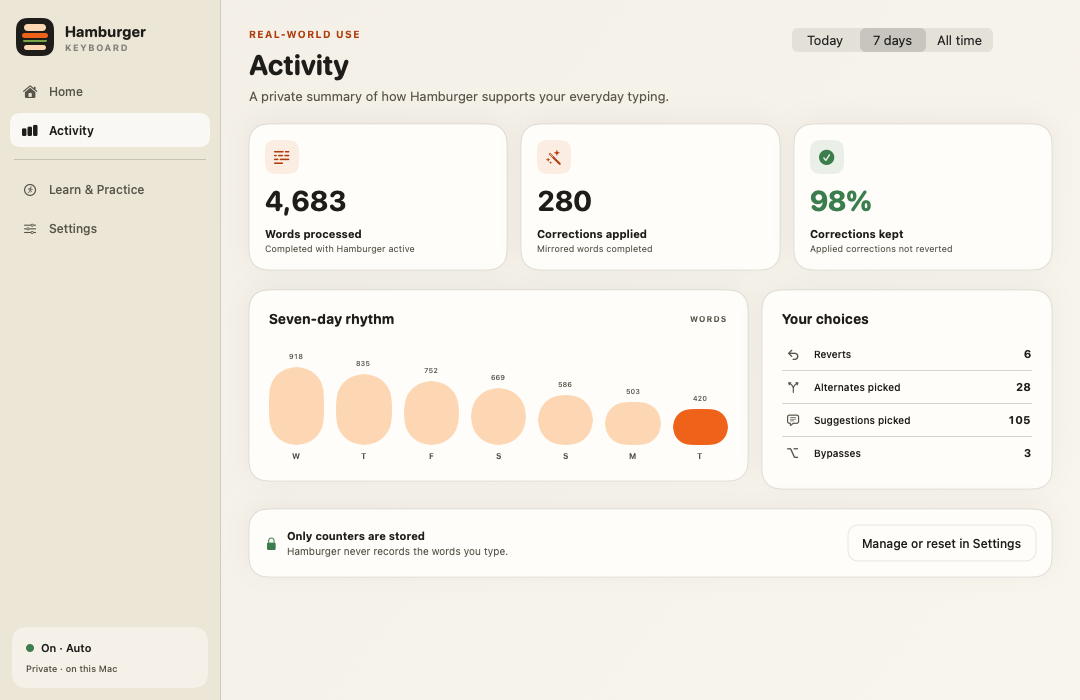Click Mirrored words completed caption
1080x700 pixels.
tap(594, 249)
